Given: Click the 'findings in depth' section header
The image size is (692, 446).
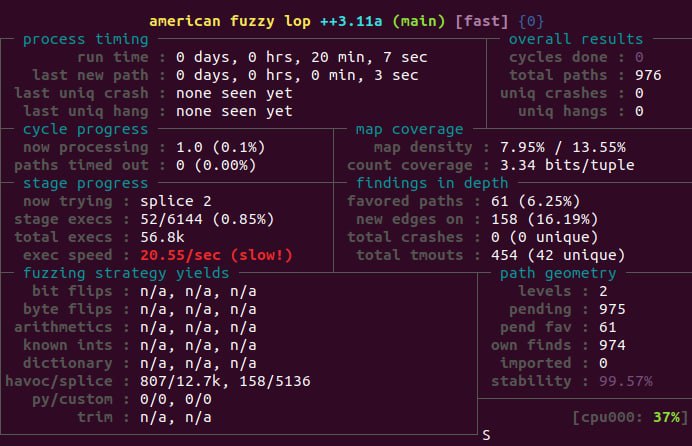Looking at the screenshot, I should coord(432,183).
